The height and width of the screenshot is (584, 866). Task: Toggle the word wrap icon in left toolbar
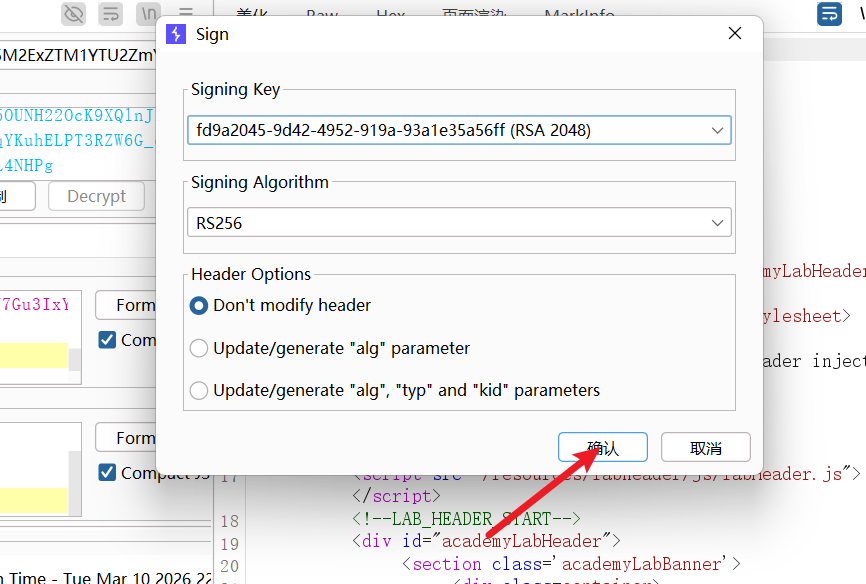[x=110, y=13]
